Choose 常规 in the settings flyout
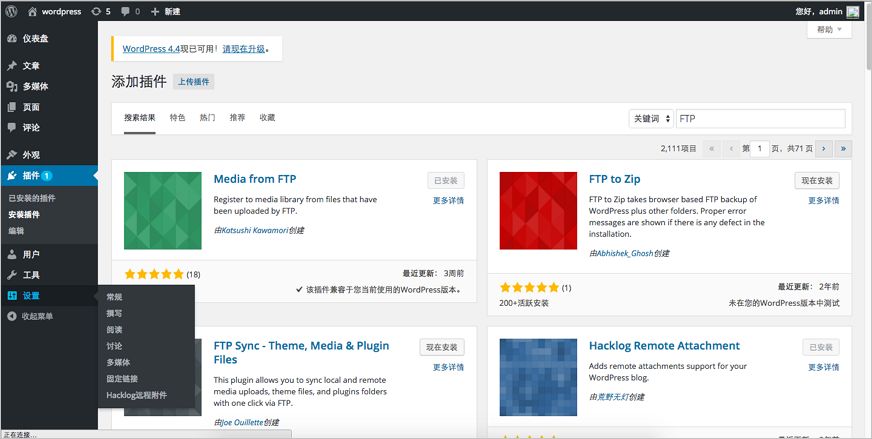Viewport: 872px width, 439px height. 114,297
